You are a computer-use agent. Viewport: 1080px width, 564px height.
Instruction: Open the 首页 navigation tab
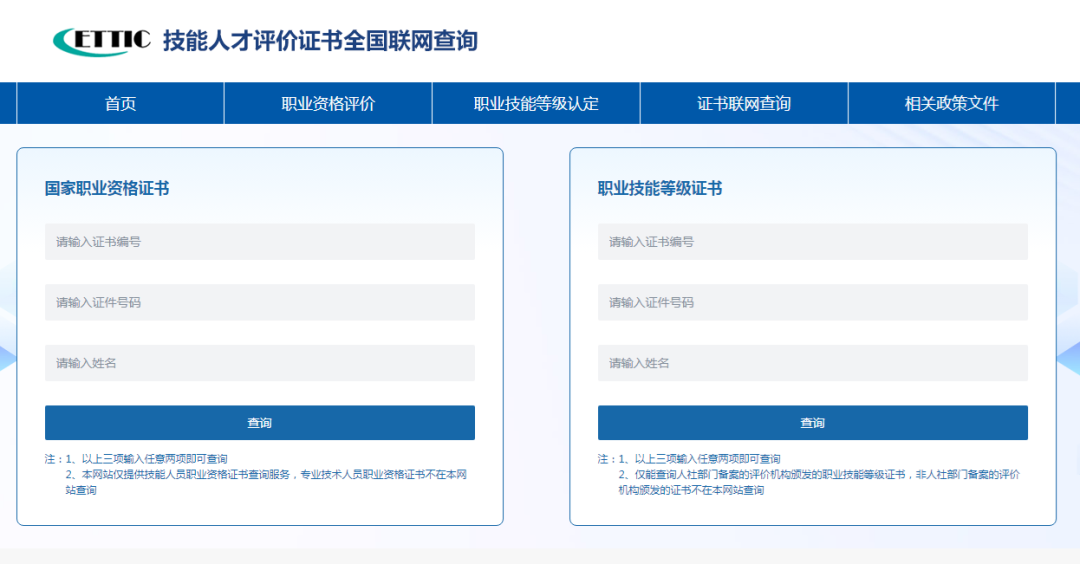[x=121, y=103]
